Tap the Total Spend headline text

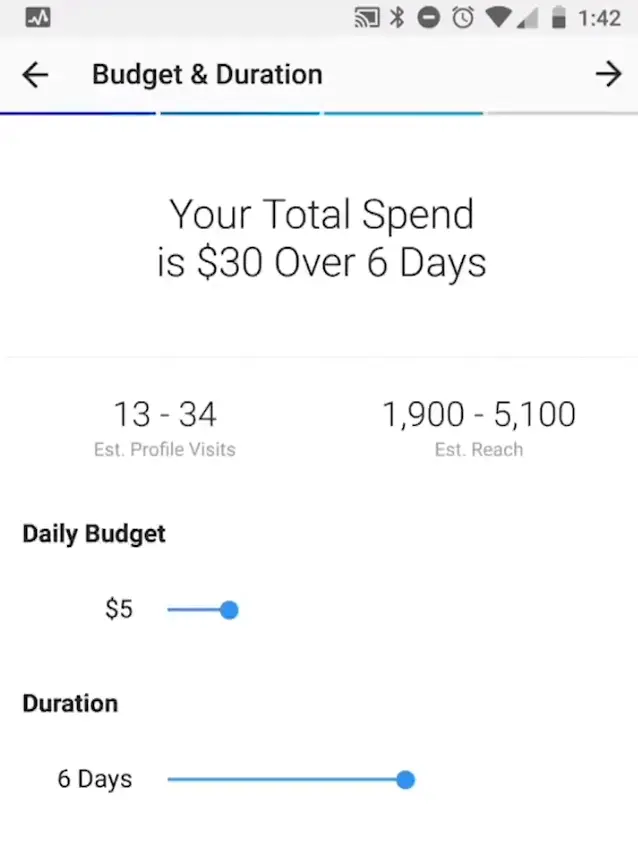coord(321,238)
